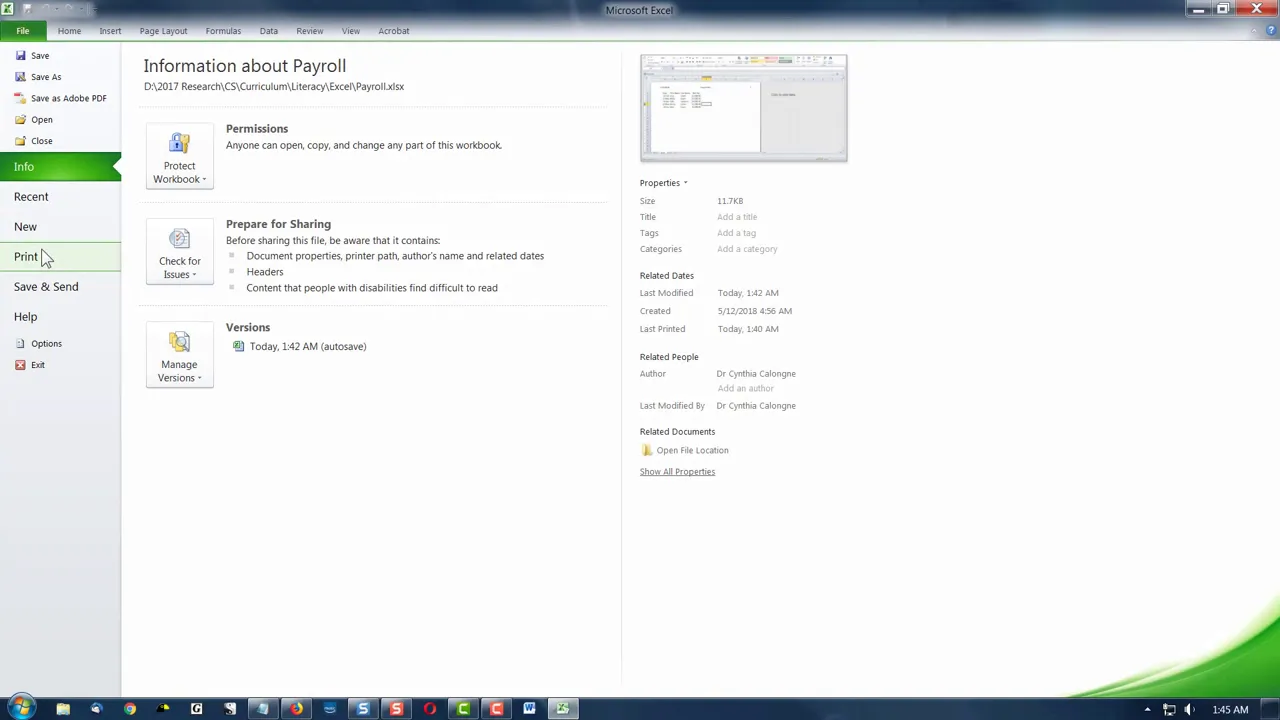Click the Open File Location link

(x=692, y=450)
